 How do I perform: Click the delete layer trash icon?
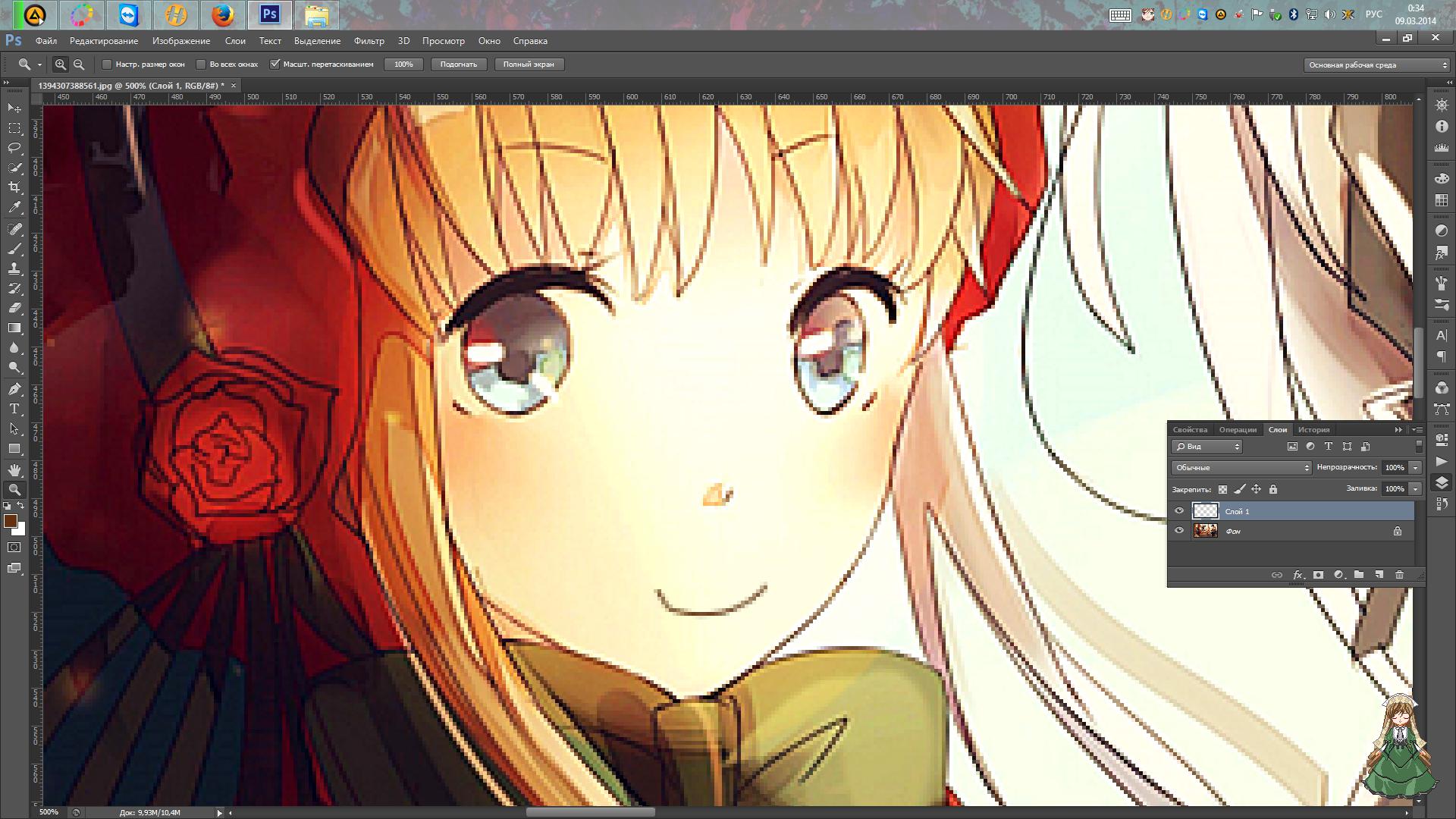tap(1399, 575)
